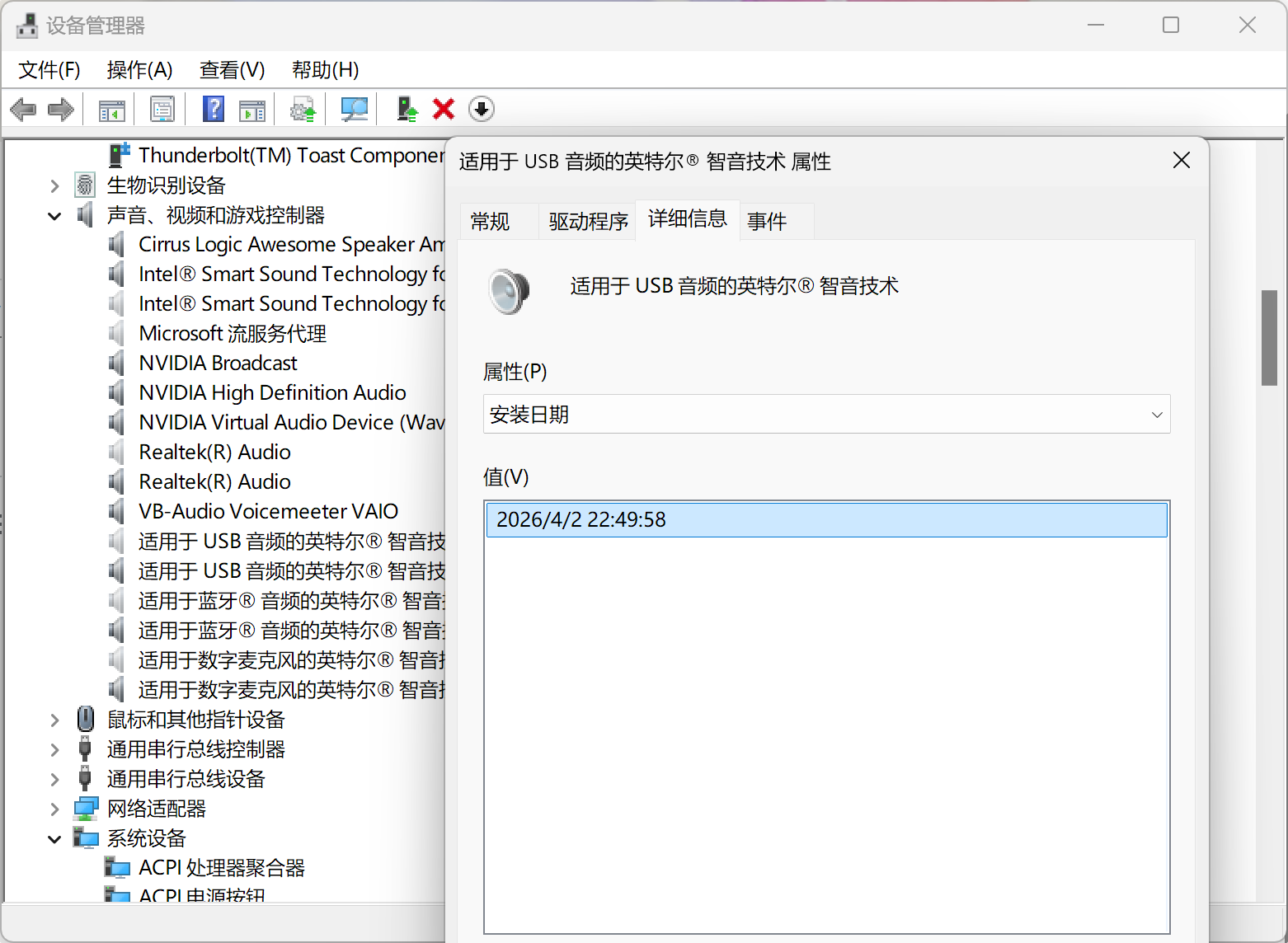Click the Device Manager vertical scrollbar thumb

[x=1269, y=337]
